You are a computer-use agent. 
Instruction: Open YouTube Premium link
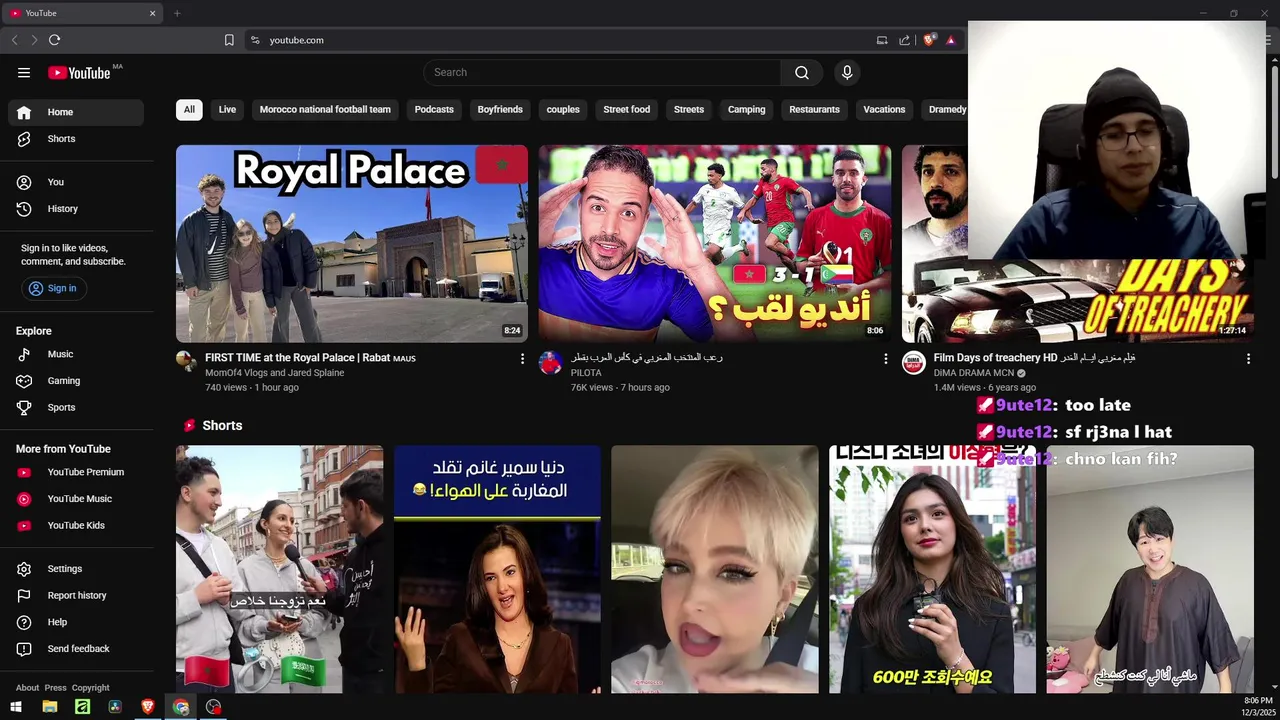coord(76,472)
